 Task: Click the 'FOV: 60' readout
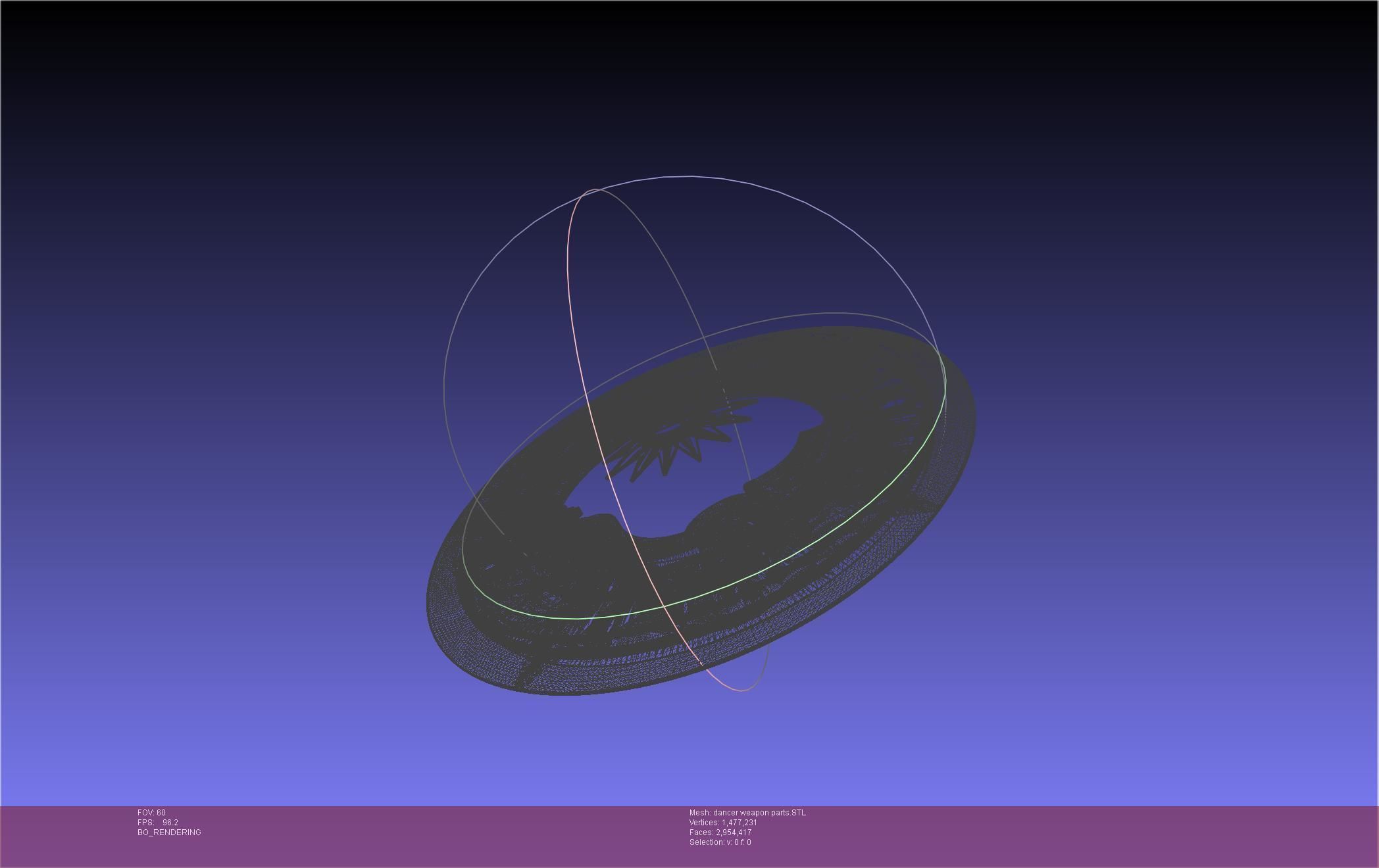point(151,813)
